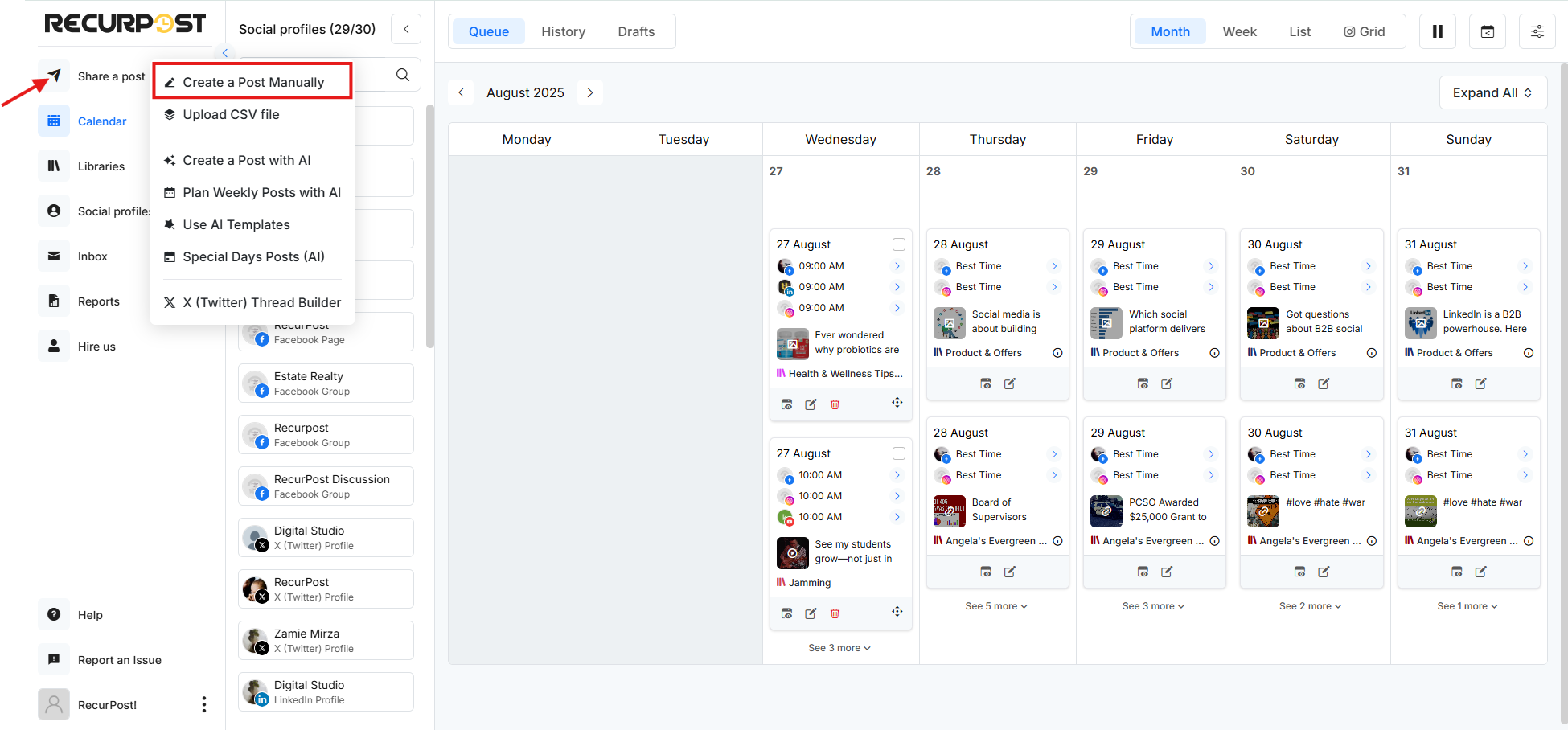Viewport: 1568px width, 730px height.
Task: Open the calendar share icon in toolbar
Action: 1488,31
